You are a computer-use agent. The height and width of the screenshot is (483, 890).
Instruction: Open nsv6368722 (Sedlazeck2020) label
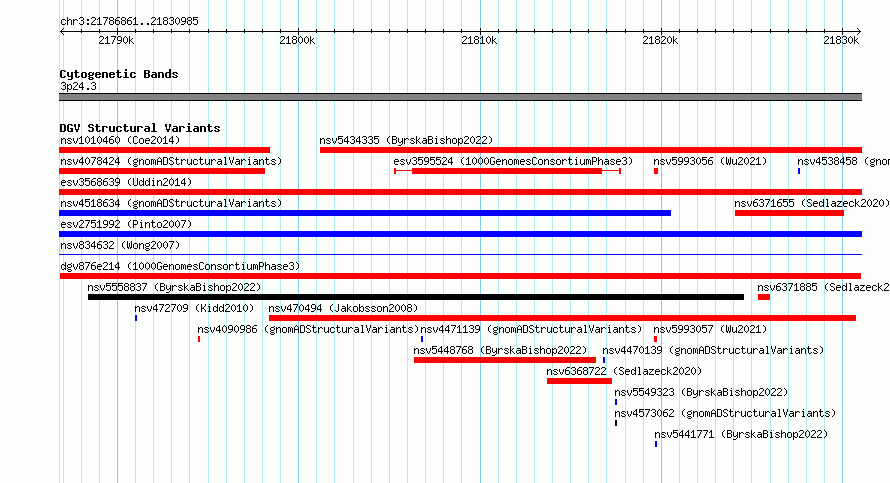click(x=624, y=371)
